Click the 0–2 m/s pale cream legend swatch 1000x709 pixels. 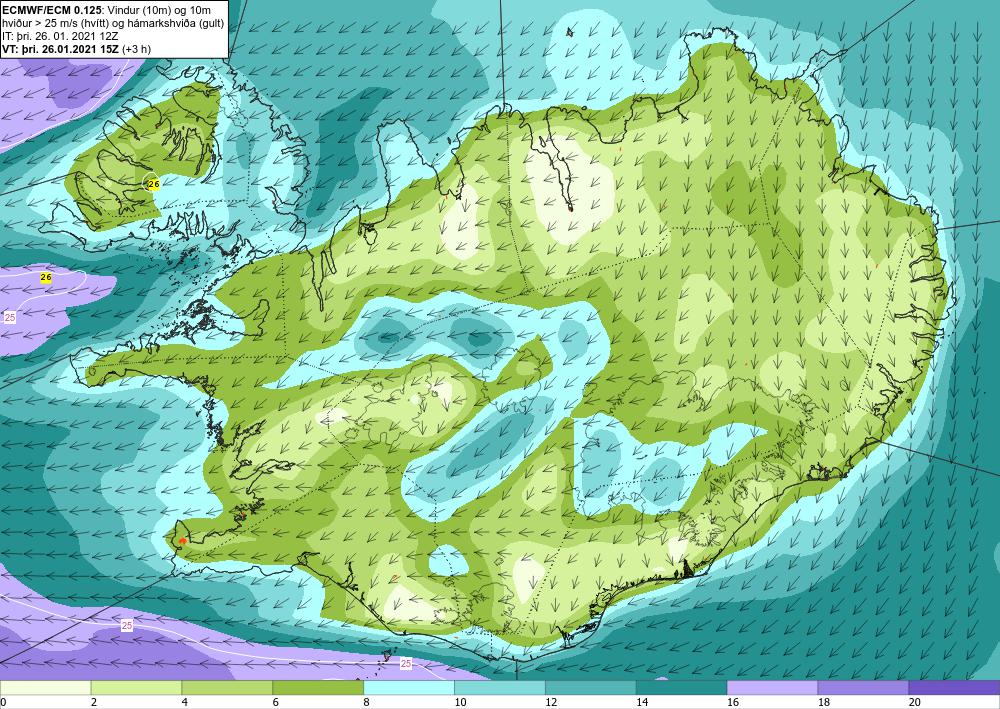(45, 688)
